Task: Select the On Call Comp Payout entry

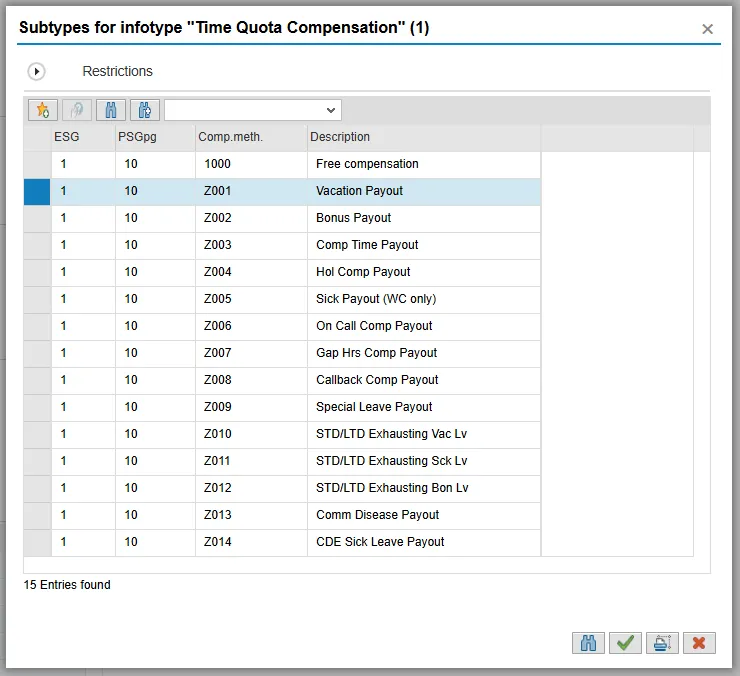Action: click(x=374, y=326)
